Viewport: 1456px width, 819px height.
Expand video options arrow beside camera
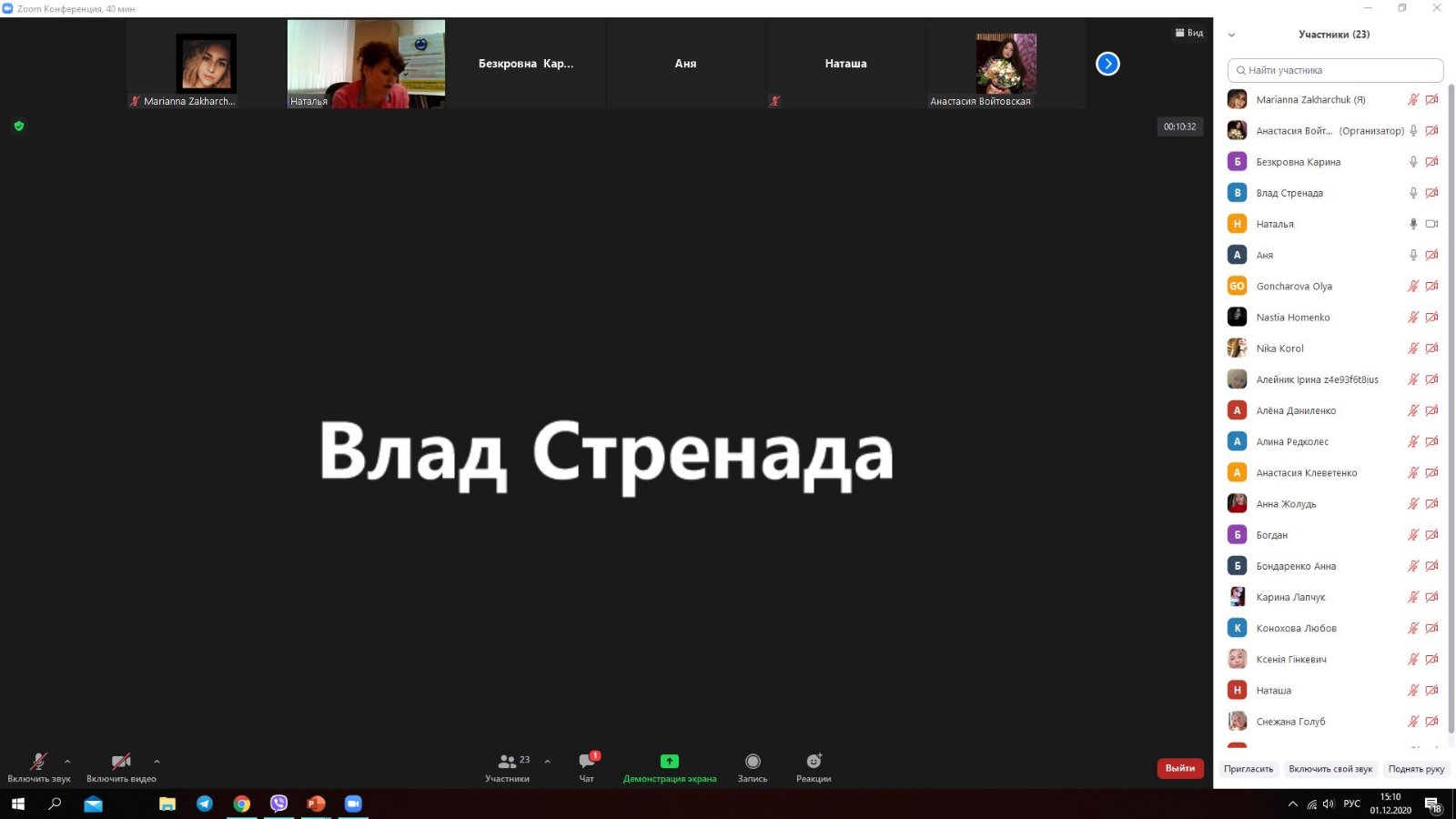(x=157, y=762)
